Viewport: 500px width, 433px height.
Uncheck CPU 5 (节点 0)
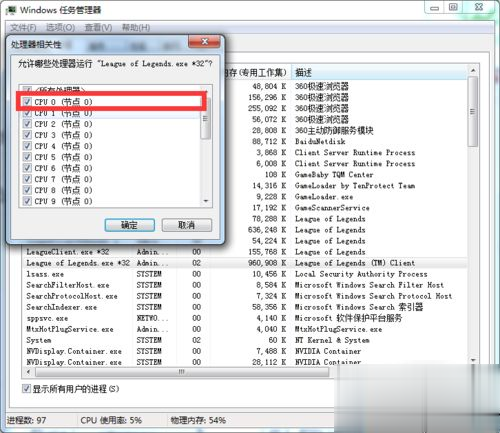click(x=27, y=157)
